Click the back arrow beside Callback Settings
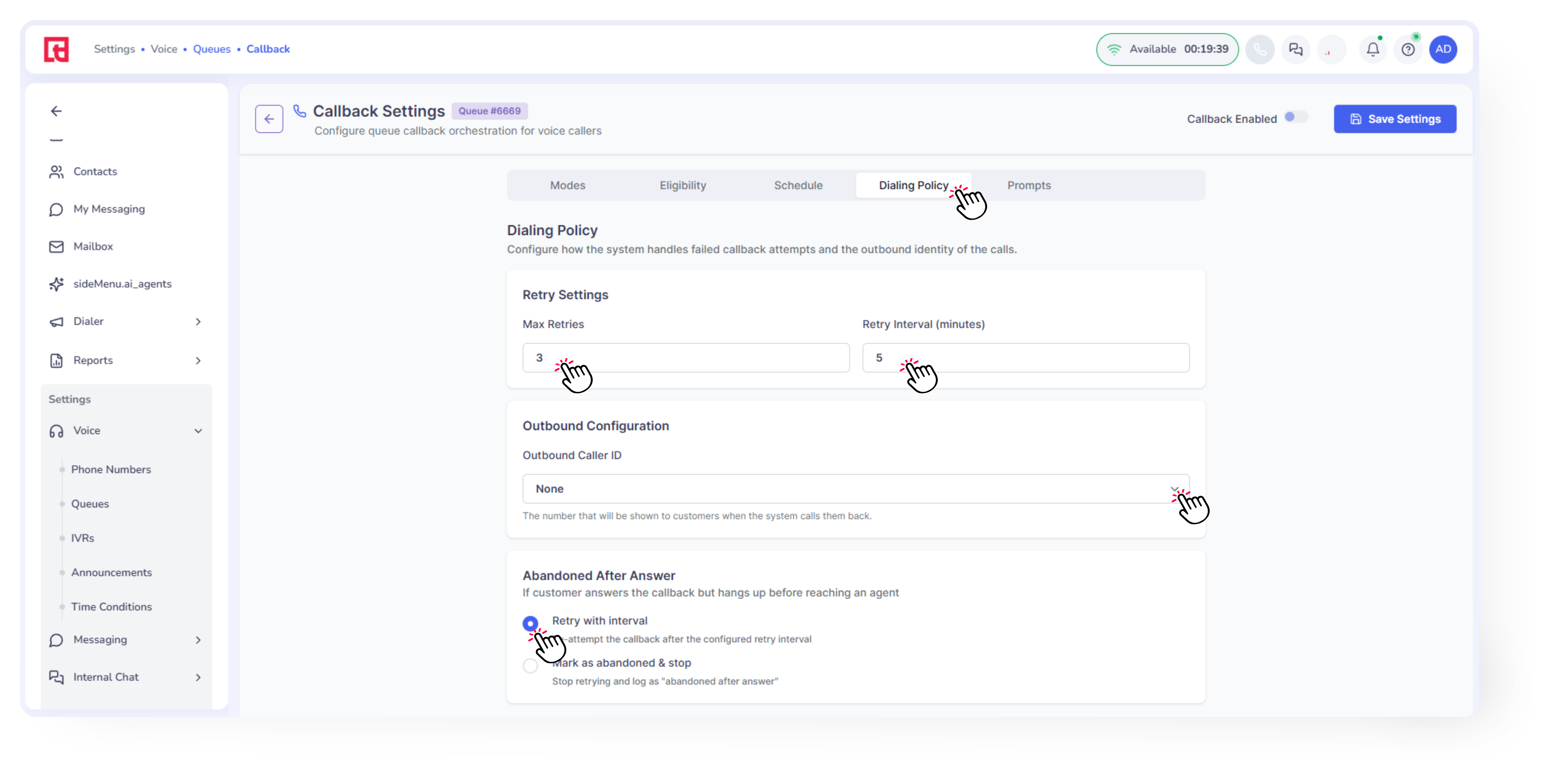This screenshot has width=1568, height=760. [x=269, y=119]
